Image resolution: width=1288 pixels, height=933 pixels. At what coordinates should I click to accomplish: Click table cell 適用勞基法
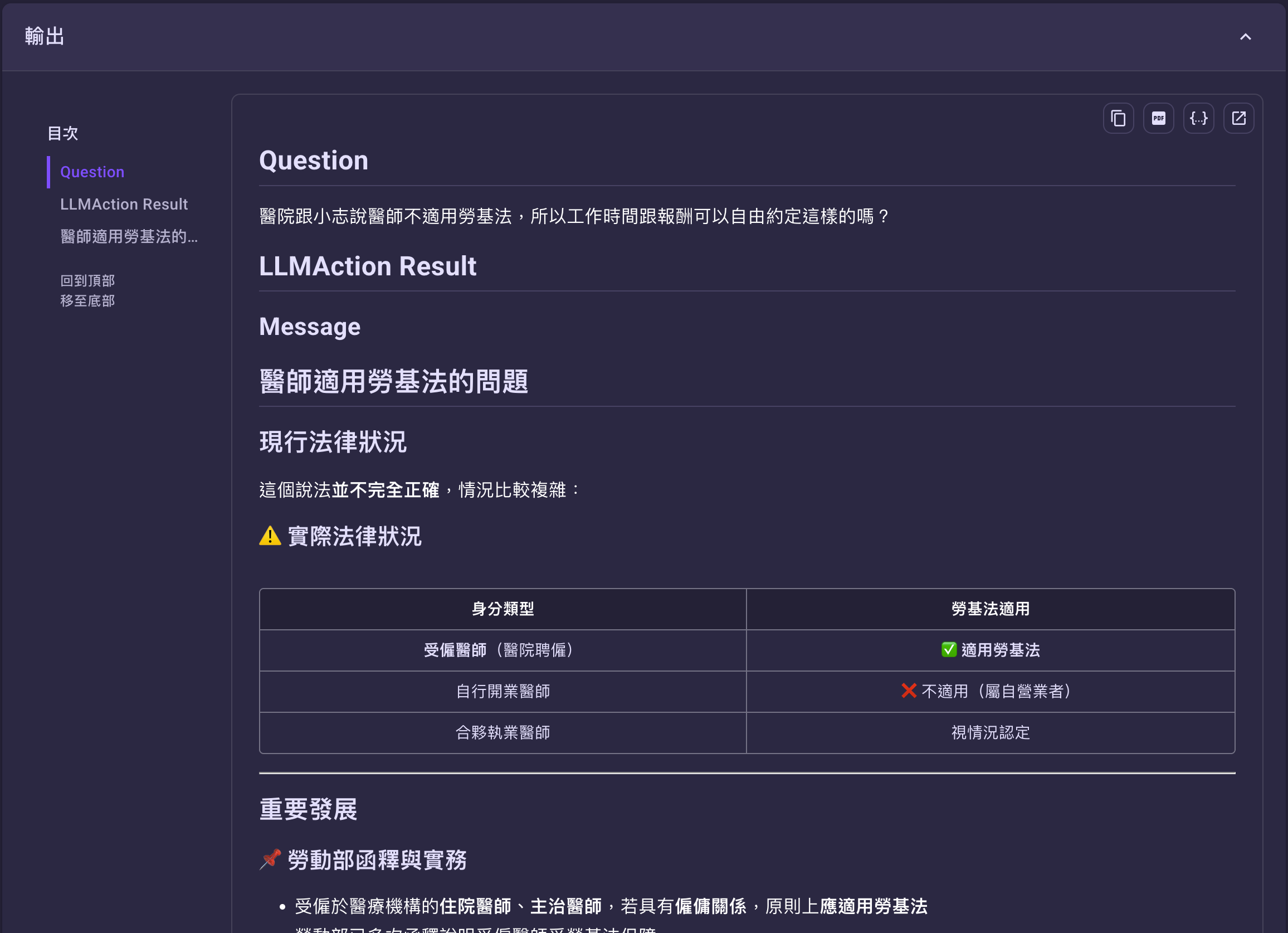pos(990,650)
